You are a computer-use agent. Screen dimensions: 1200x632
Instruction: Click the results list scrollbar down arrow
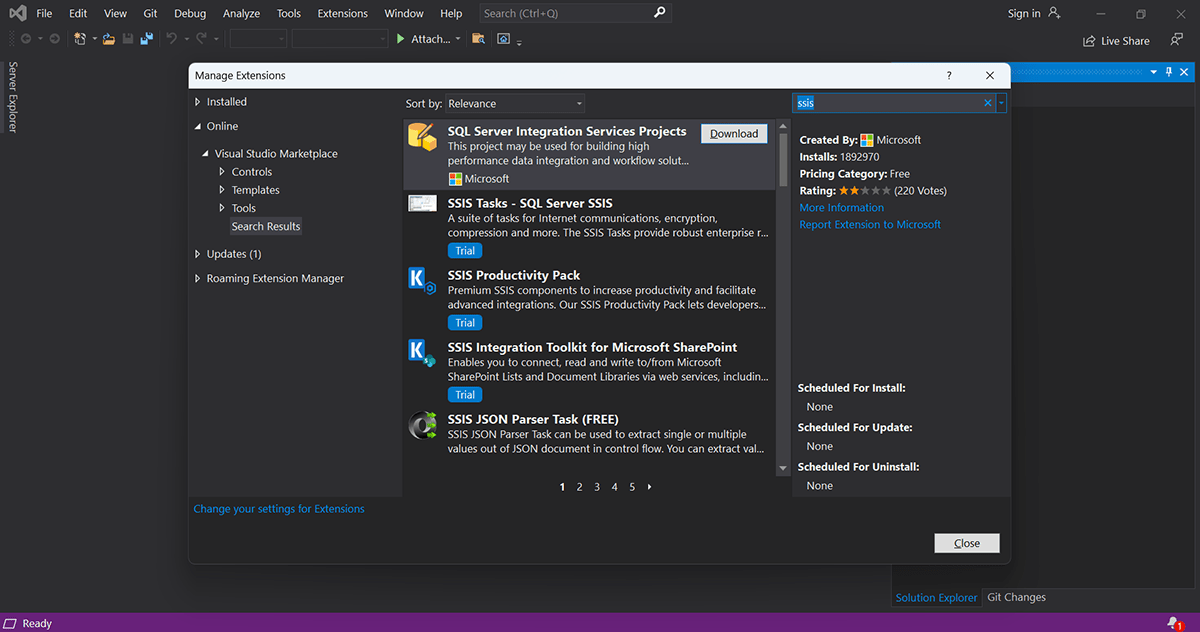(784, 467)
